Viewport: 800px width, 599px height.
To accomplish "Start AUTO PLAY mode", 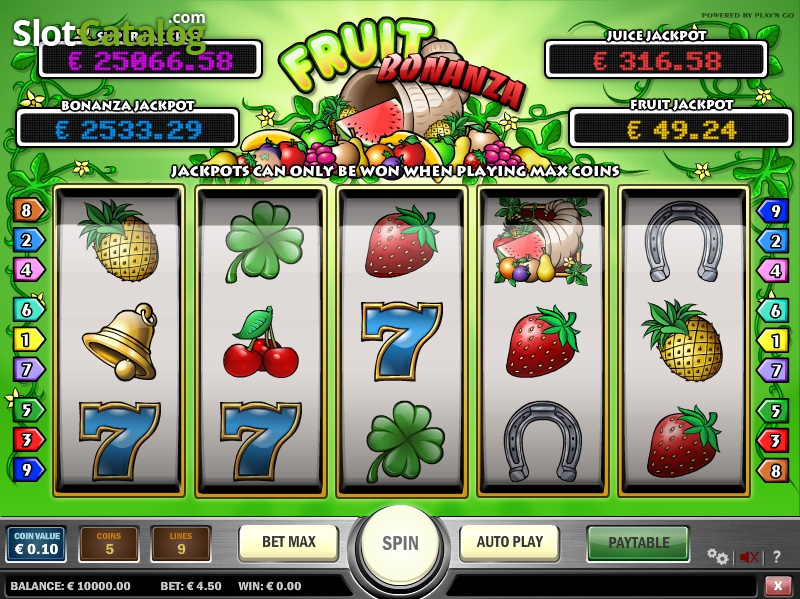I will 510,542.
